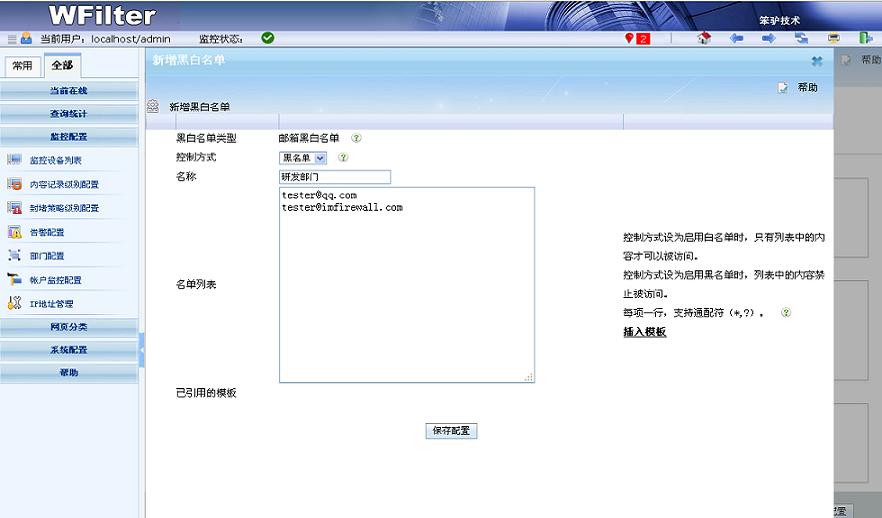Switch to the 全部 tab

click(x=62, y=66)
